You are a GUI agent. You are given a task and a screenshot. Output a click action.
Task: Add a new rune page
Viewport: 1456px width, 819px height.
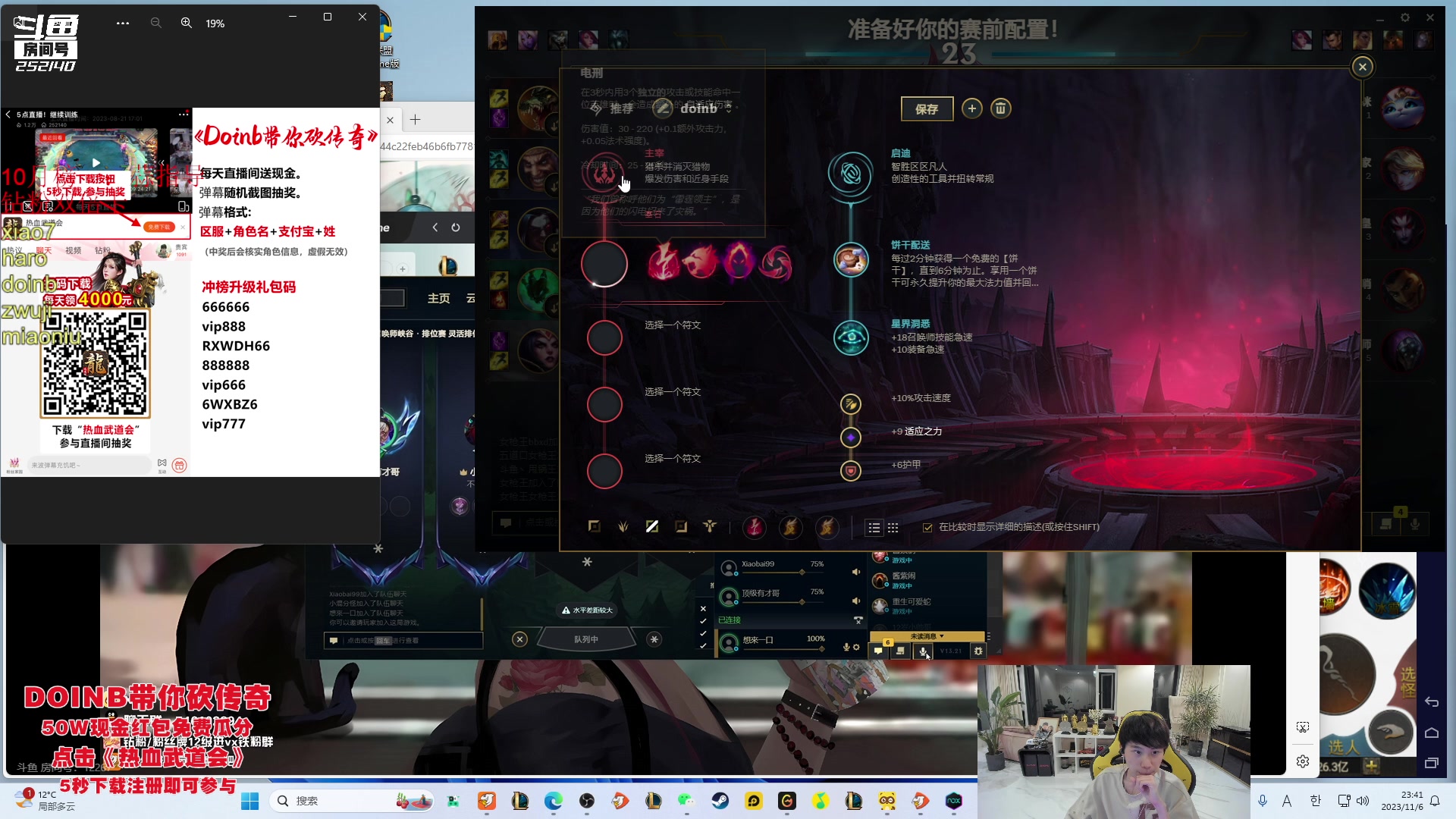pyautogui.click(x=972, y=108)
